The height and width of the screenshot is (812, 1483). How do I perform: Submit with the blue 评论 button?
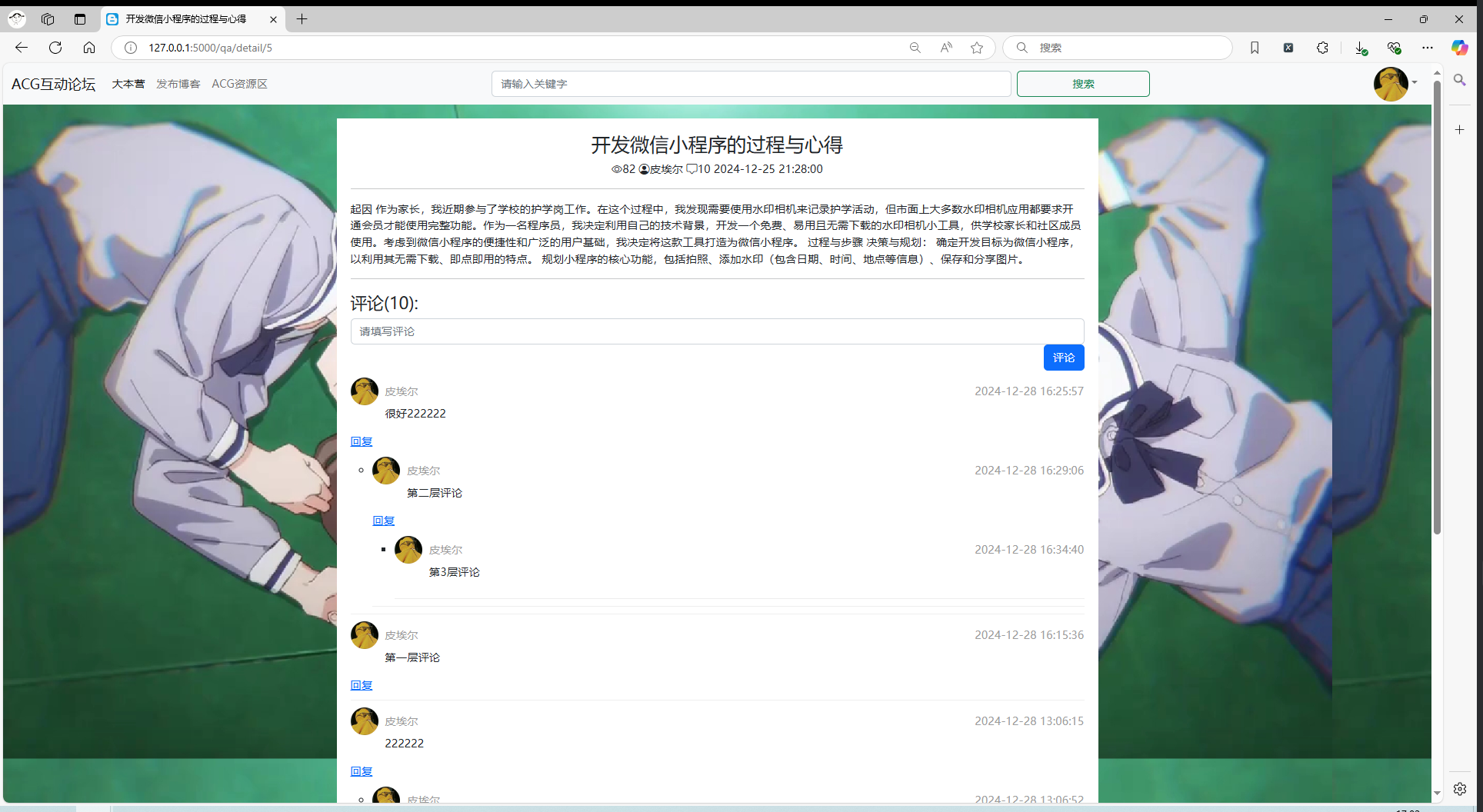point(1064,358)
